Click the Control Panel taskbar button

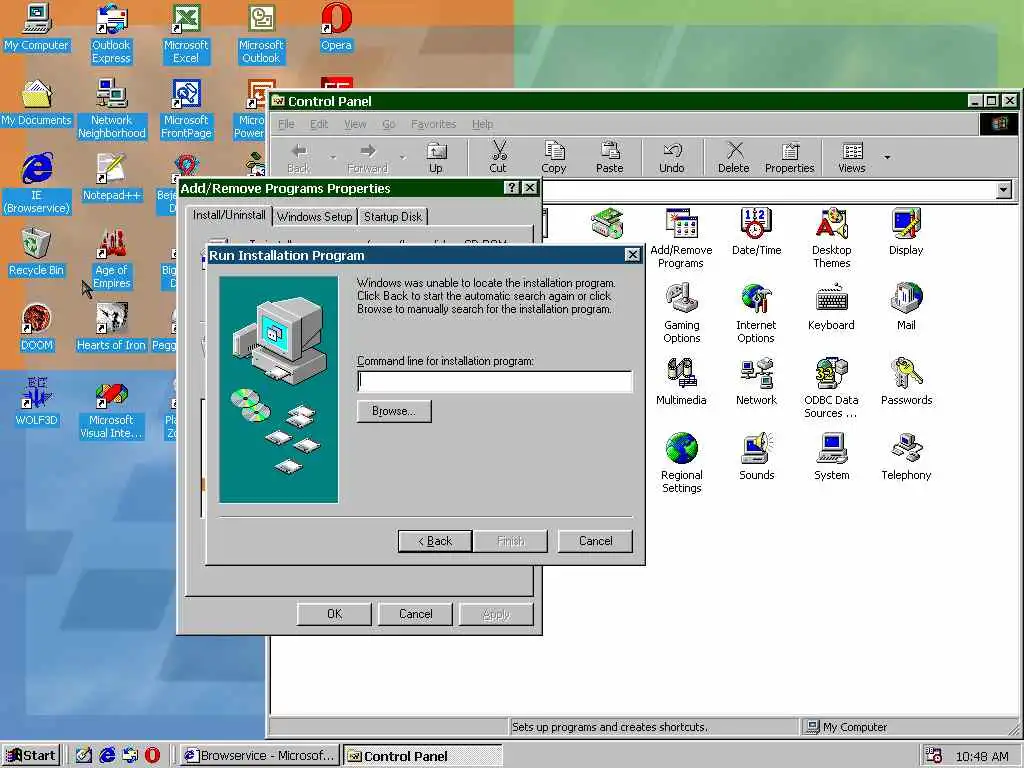(423, 756)
